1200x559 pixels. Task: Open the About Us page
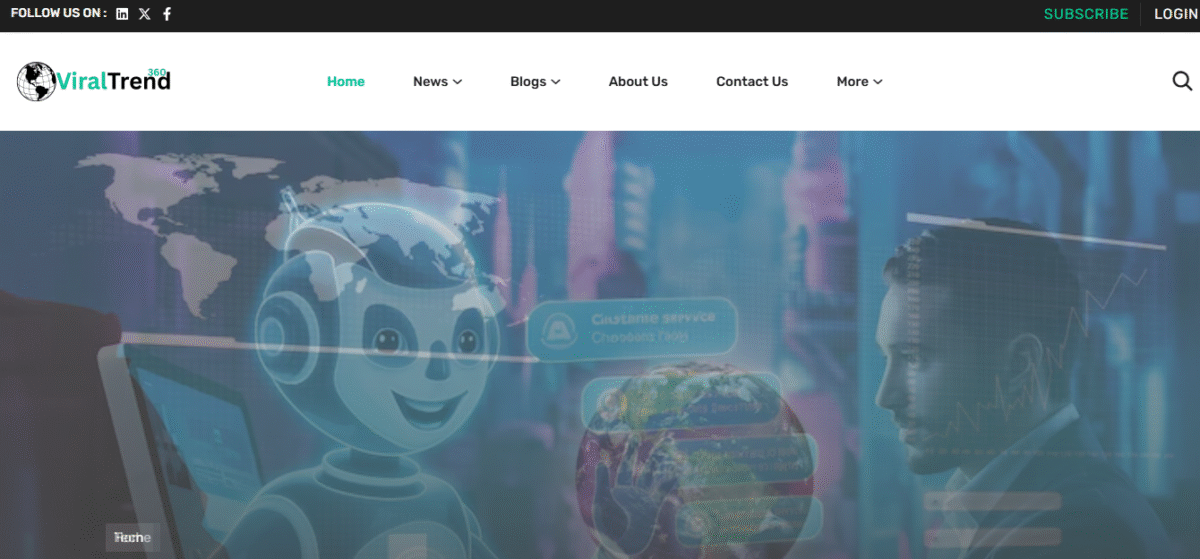(638, 82)
